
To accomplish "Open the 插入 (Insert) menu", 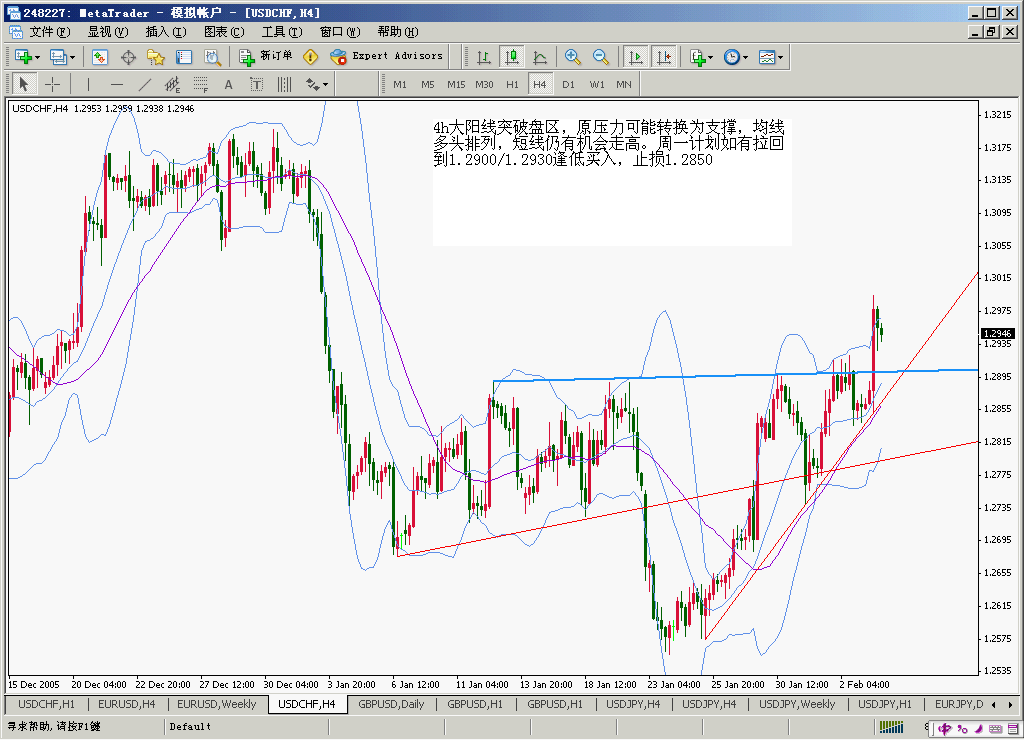I will point(166,32).
